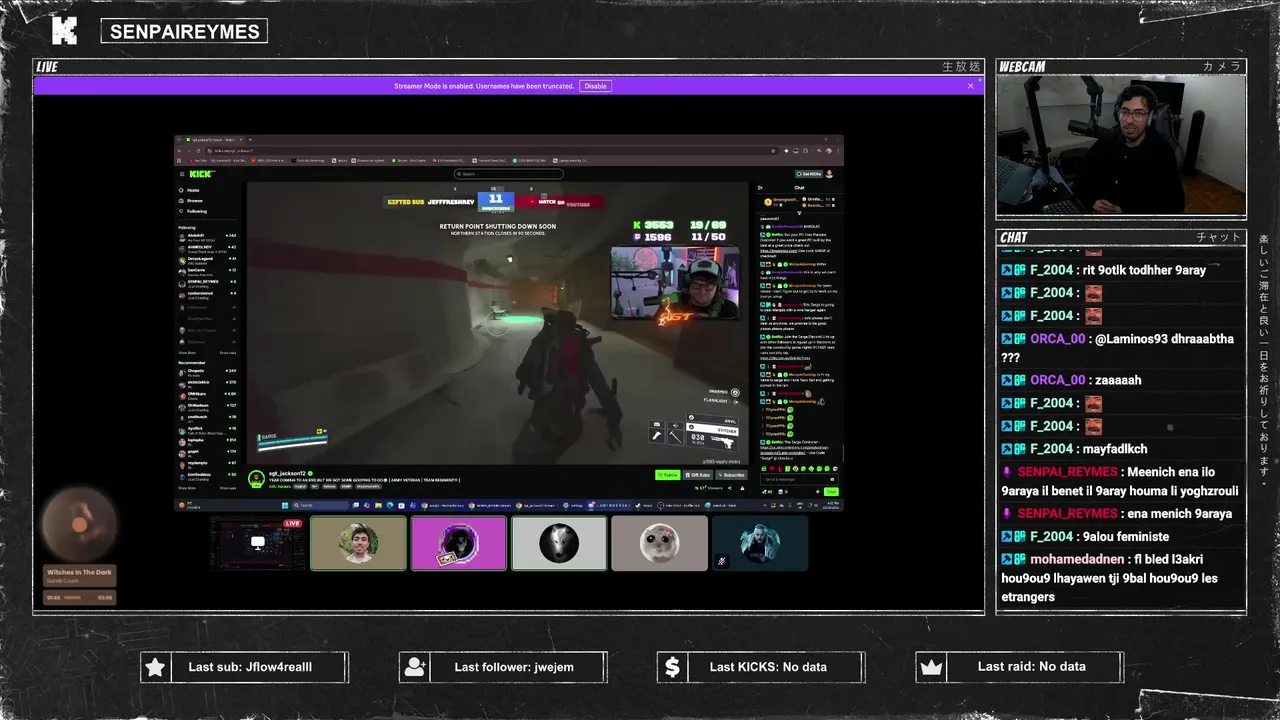Click the spinning vinyl record widget
The width and height of the screenshot is (1280, 720).
click(x=79, y=524)
